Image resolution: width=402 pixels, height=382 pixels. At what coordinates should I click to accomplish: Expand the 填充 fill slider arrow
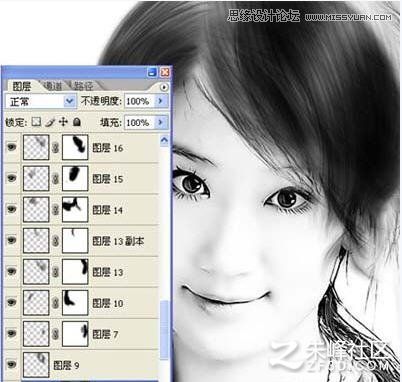(x=160, y=122)
